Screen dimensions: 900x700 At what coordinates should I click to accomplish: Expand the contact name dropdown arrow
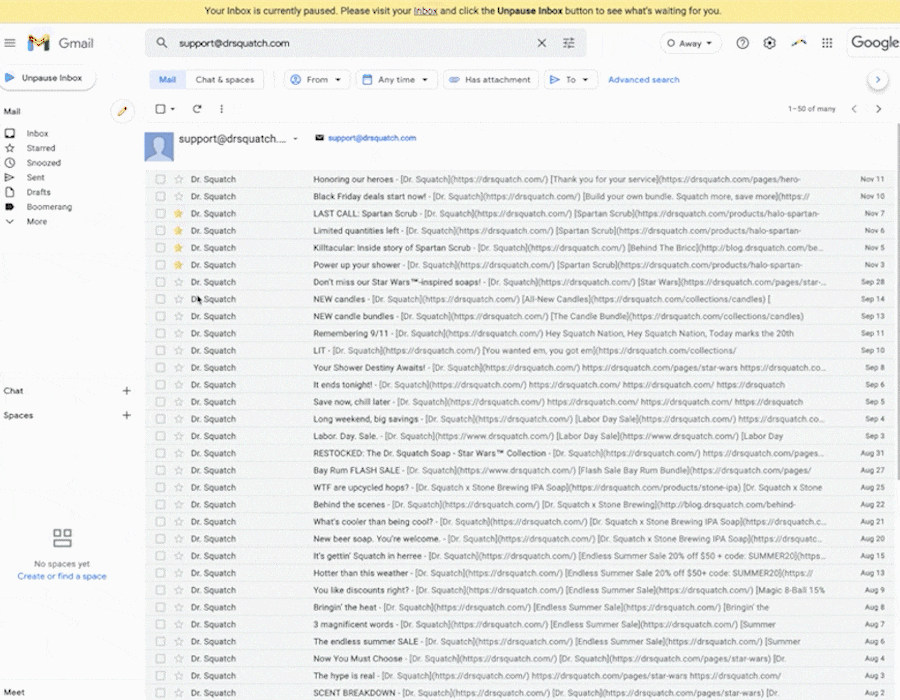coord(296,139)
